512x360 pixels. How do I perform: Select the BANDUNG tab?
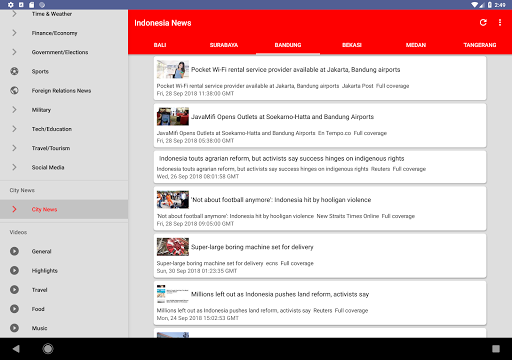click(288, 45)
